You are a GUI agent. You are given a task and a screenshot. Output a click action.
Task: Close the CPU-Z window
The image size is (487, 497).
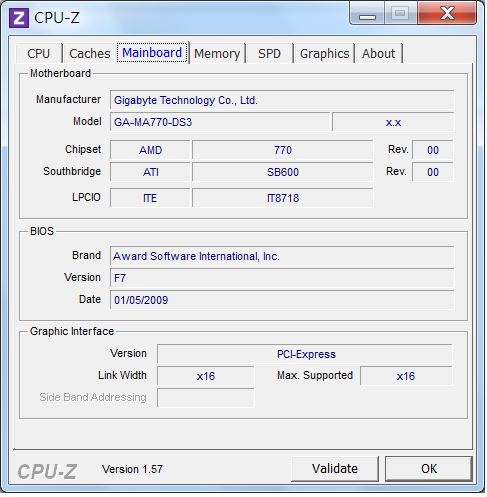pyautogui.click(x=447, y=13)
